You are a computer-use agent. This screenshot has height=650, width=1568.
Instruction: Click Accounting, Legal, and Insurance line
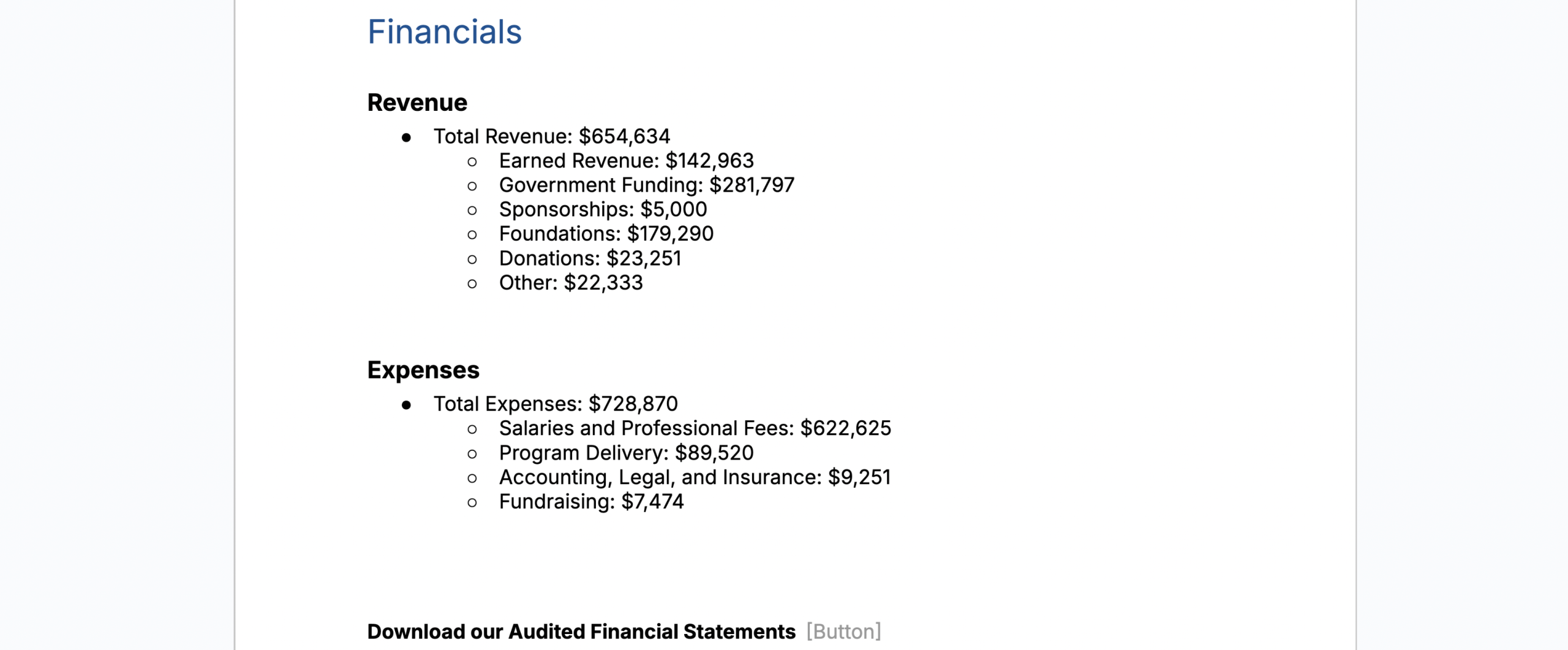pyautogui.click(x=695, y=477)
